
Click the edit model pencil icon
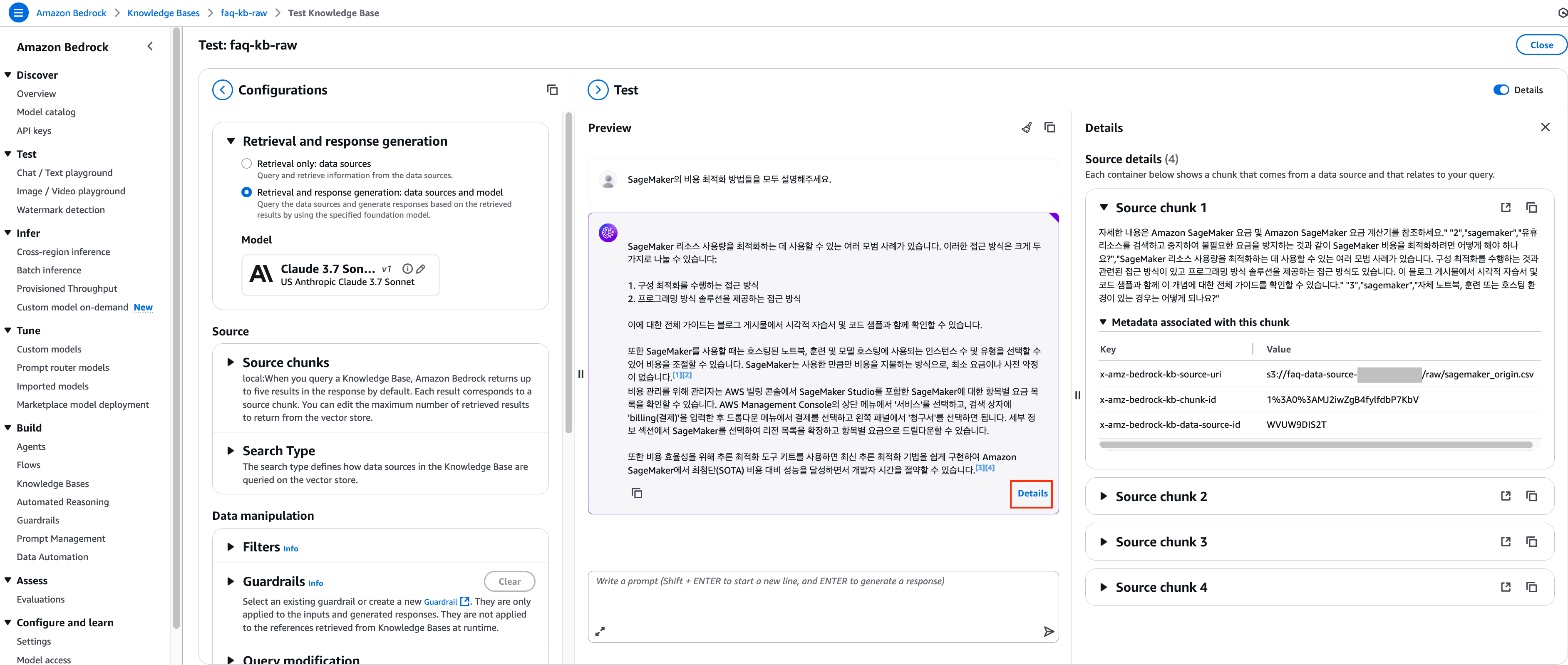point(421,268)
